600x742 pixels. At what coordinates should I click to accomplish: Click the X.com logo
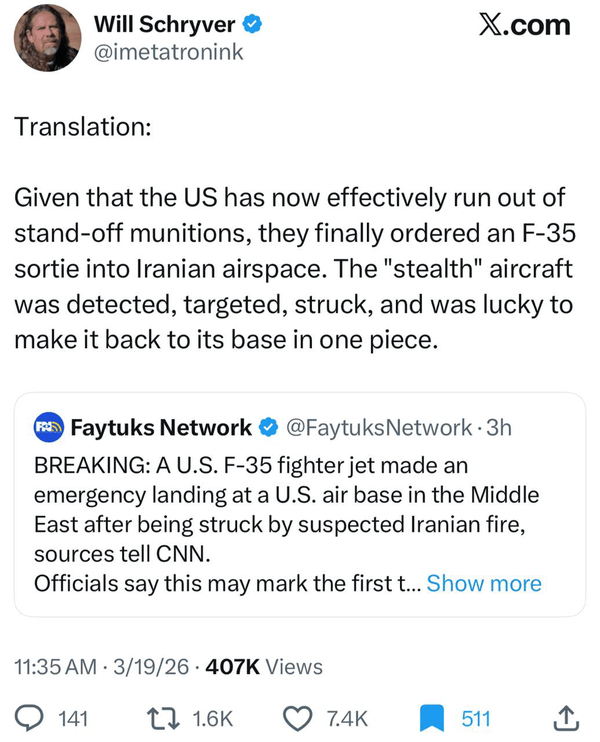(523, 25)
